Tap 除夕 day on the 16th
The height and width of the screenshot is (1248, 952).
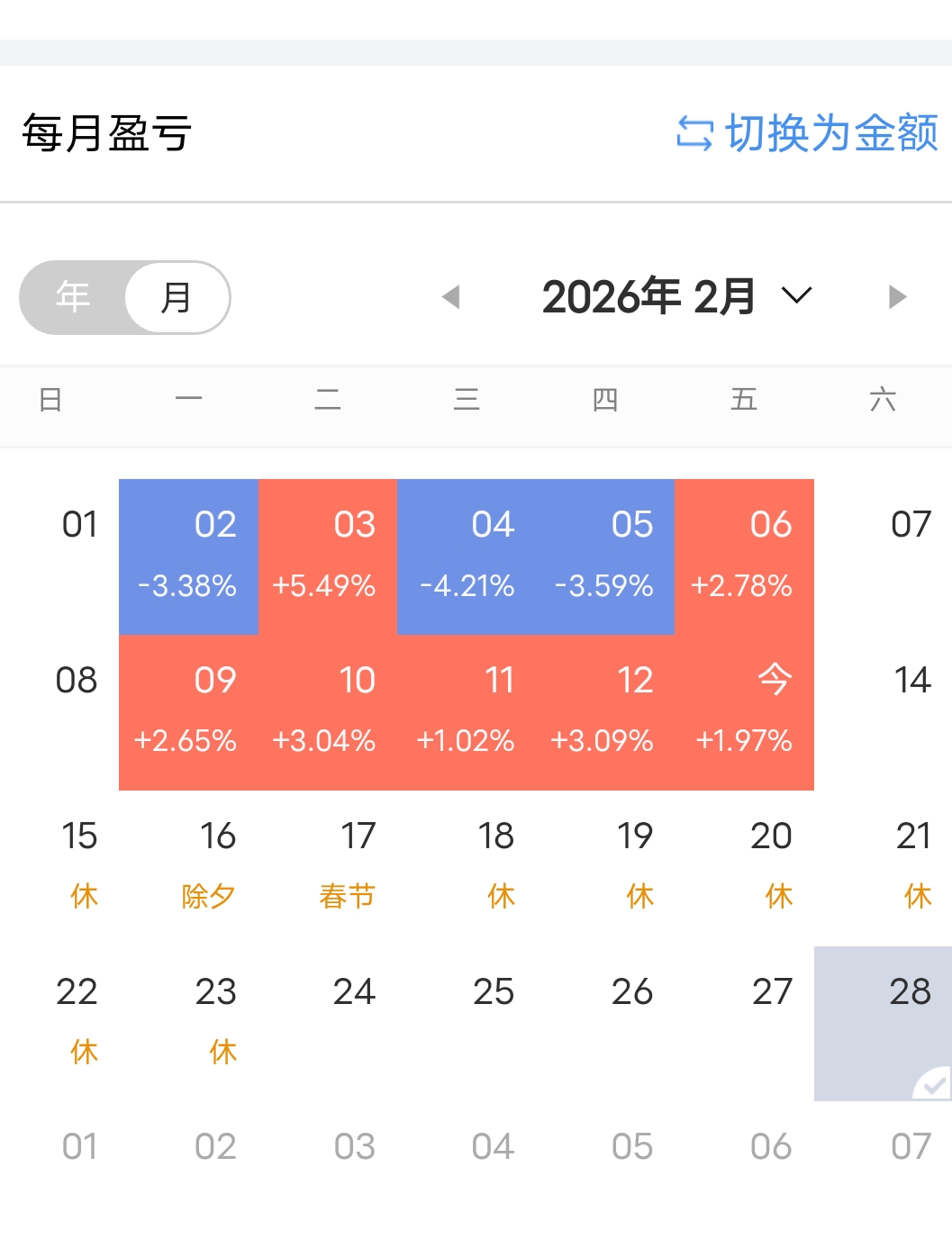point(209,865)
